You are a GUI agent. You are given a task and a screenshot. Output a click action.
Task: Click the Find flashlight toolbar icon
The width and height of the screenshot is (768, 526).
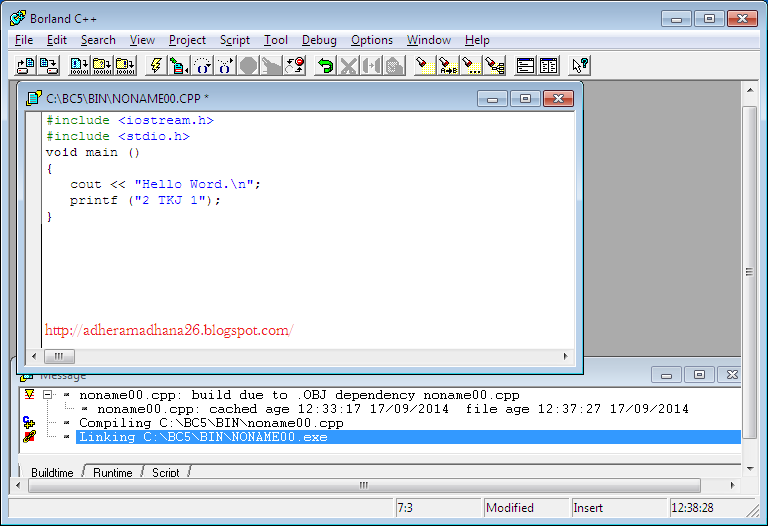click(x=425, y=66)
